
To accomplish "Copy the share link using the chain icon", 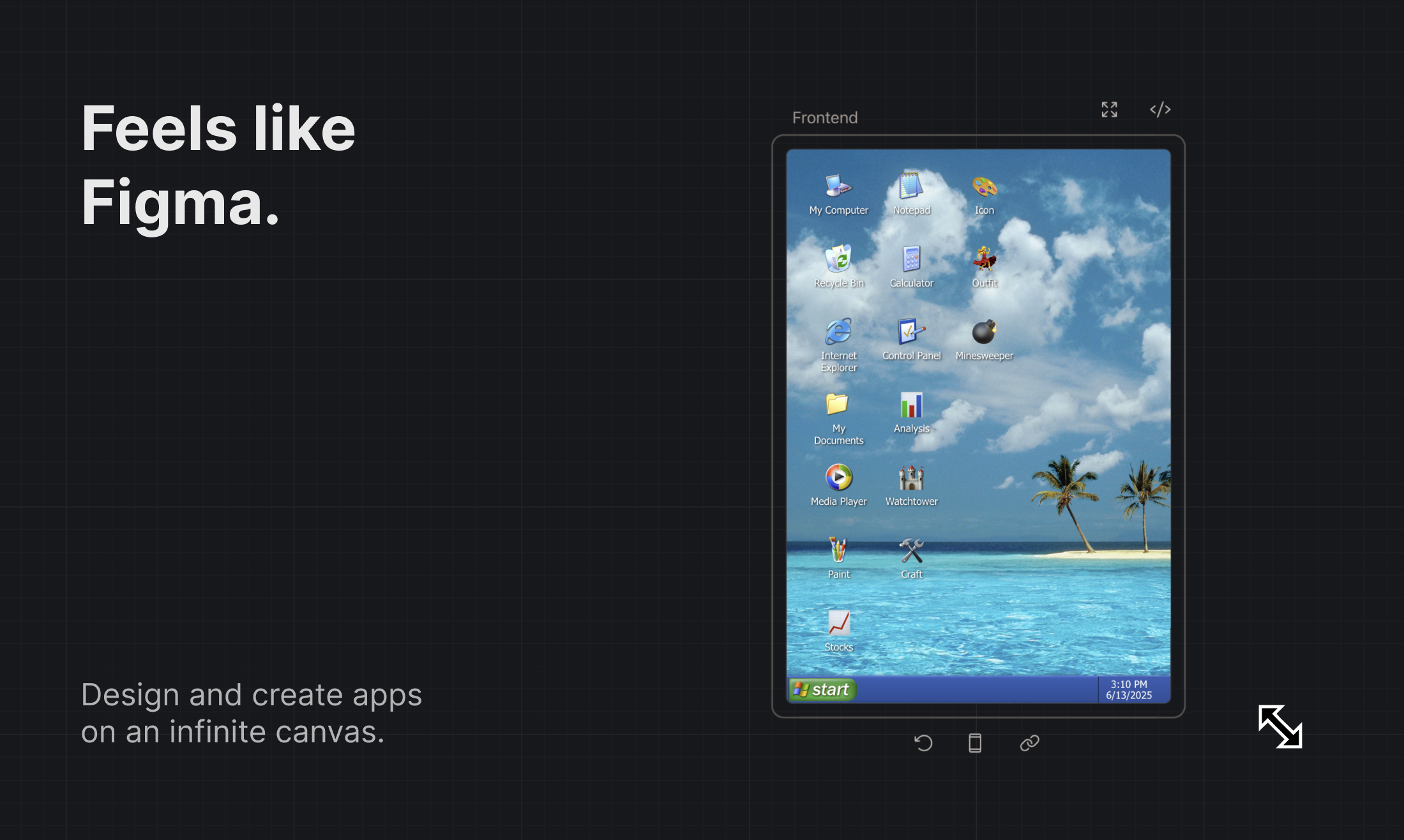I will point(1030,742).
